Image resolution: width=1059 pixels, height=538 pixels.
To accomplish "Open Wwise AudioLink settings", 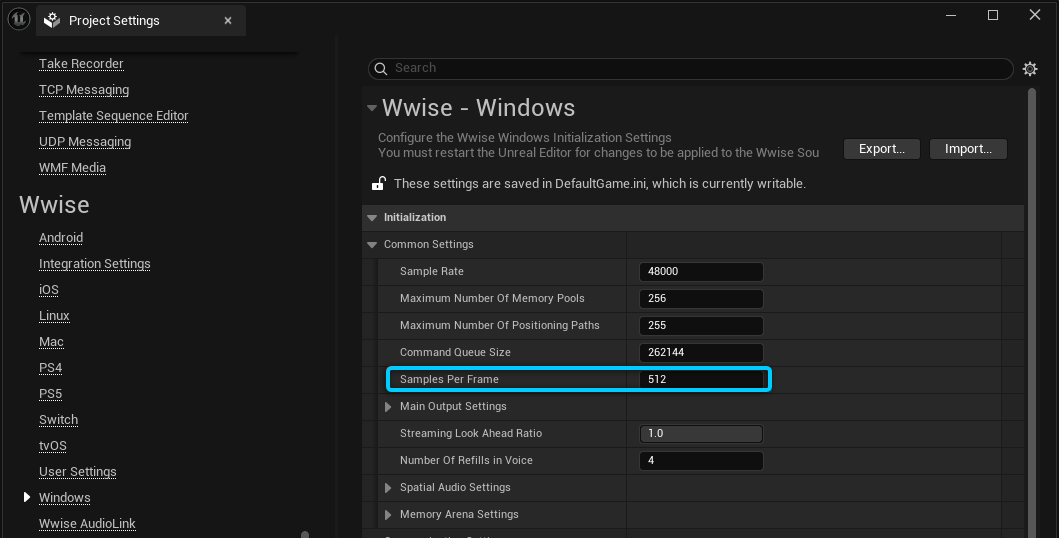I will [x=87, y=524].
